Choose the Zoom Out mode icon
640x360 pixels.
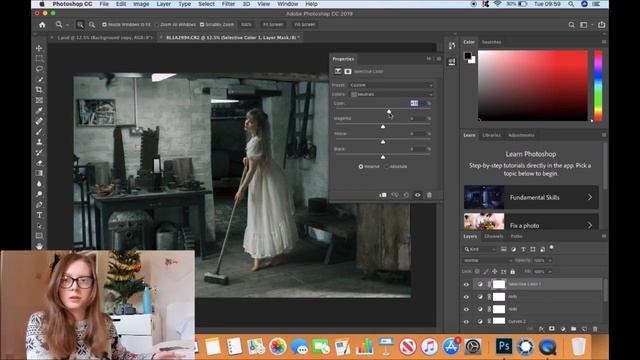[x=92, y=24]
